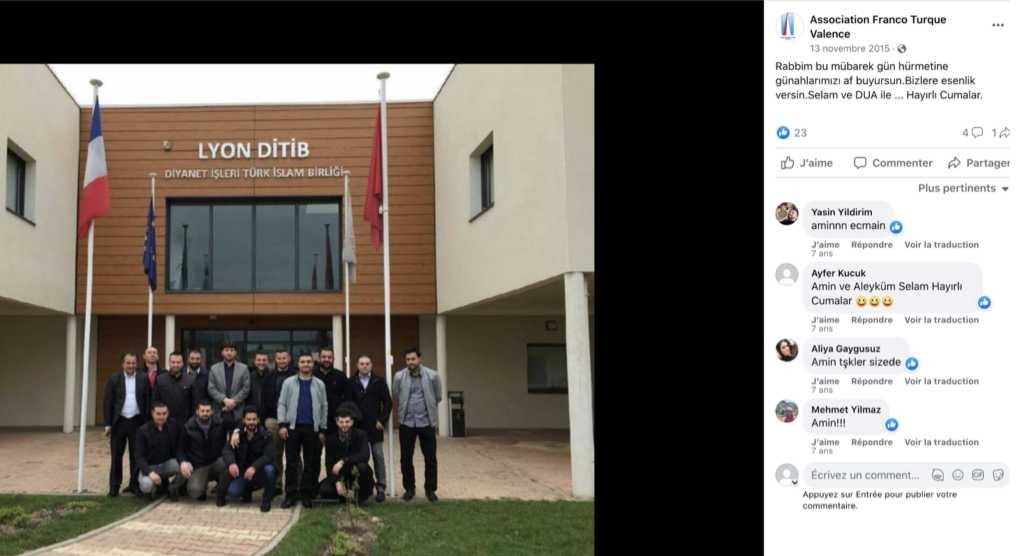
Task: View translation of Mehmet Yilmaz's comment
Action: pyautogui.click(x=941, y=442)
